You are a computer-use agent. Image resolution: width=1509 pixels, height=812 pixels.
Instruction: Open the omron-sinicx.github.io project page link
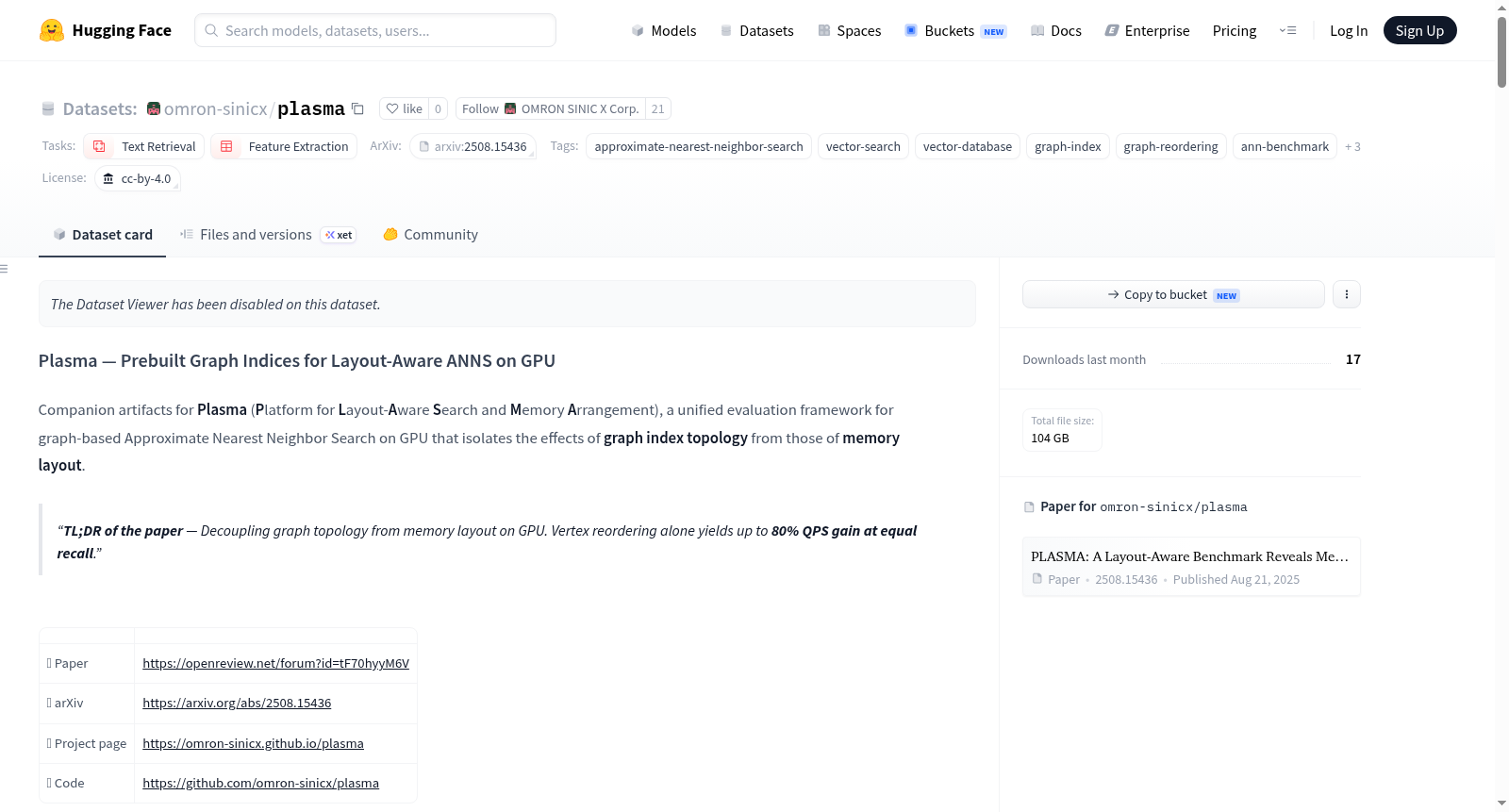pos(253,743)
